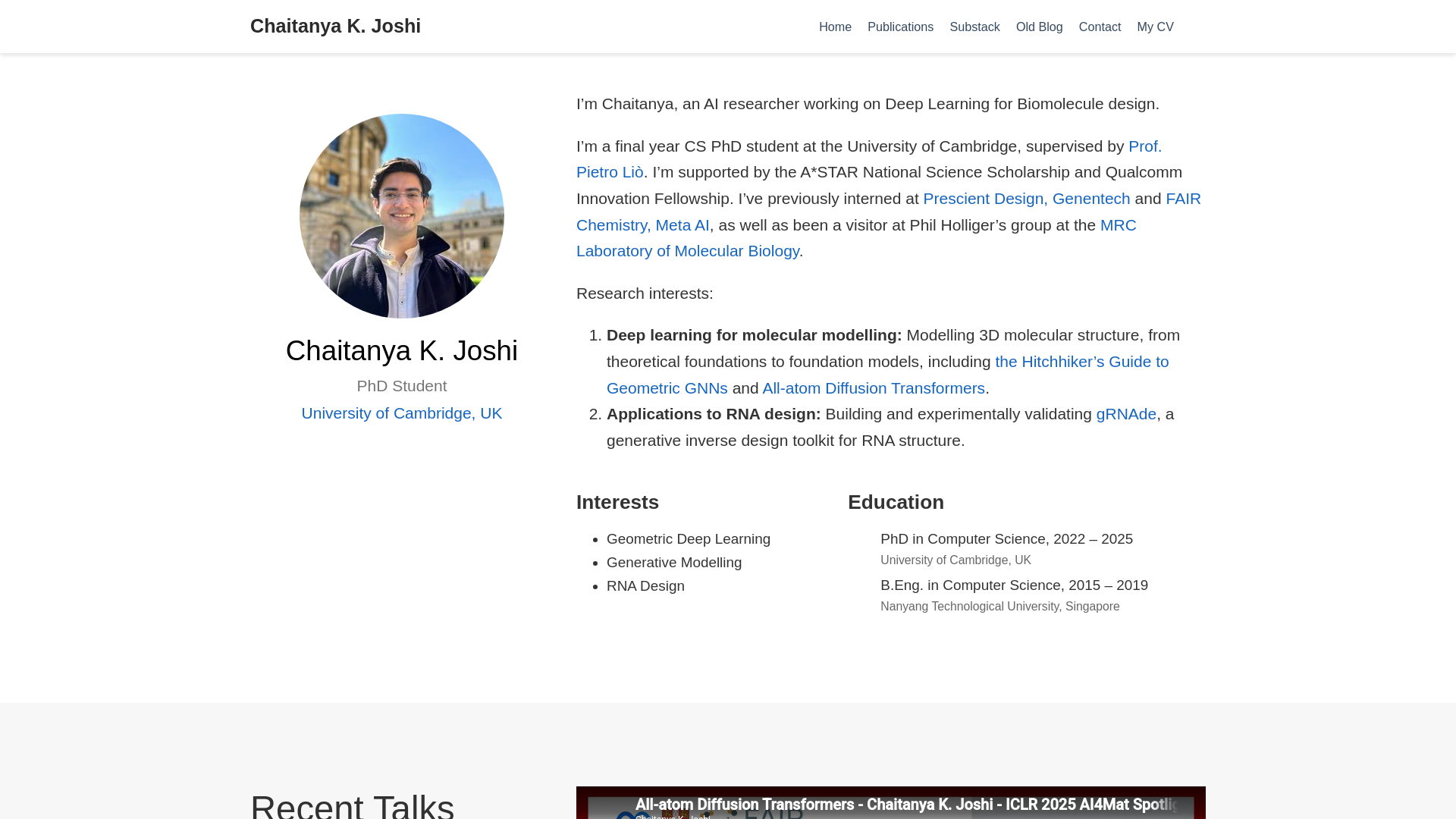Click 'Research interests:' text
This screenshot has width=1456, height=819.
point(645,293)
